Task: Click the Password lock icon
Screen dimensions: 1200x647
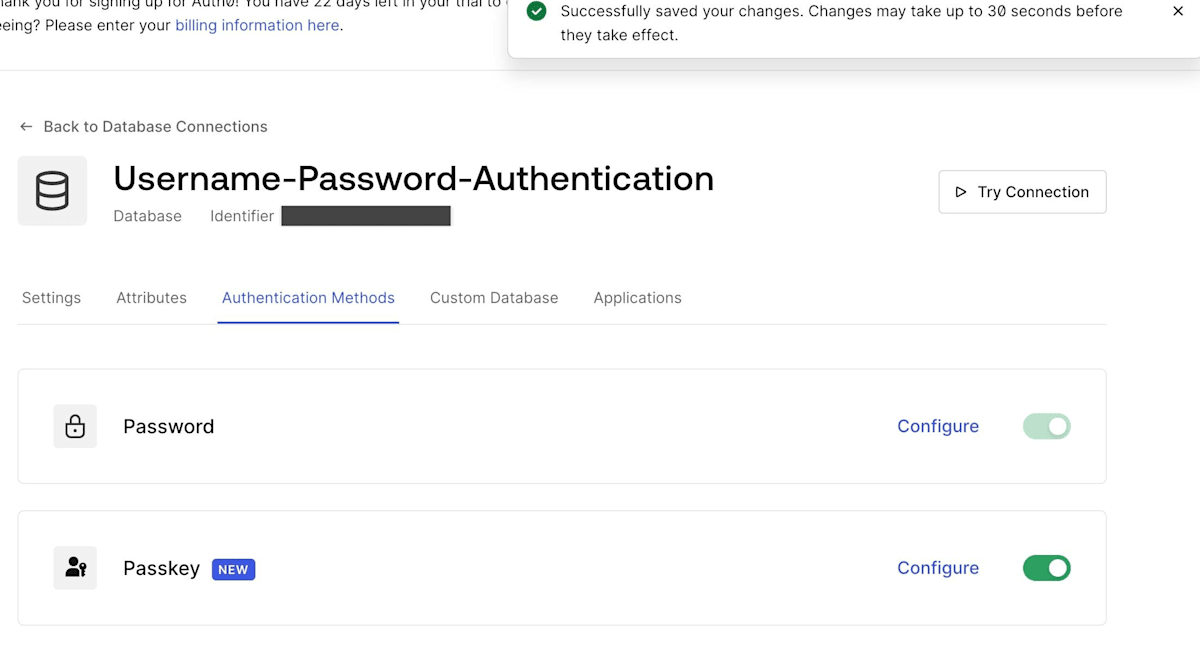Action: click(x=75, y=426)
